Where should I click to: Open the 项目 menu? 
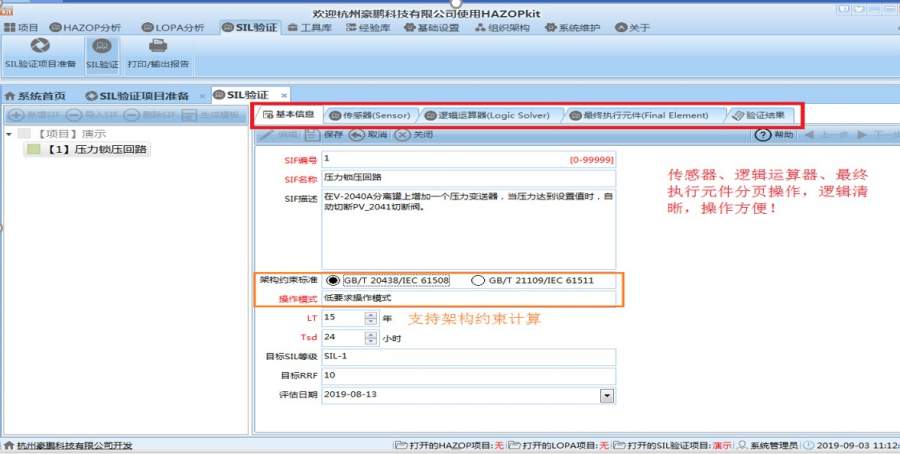coord(21,28)
